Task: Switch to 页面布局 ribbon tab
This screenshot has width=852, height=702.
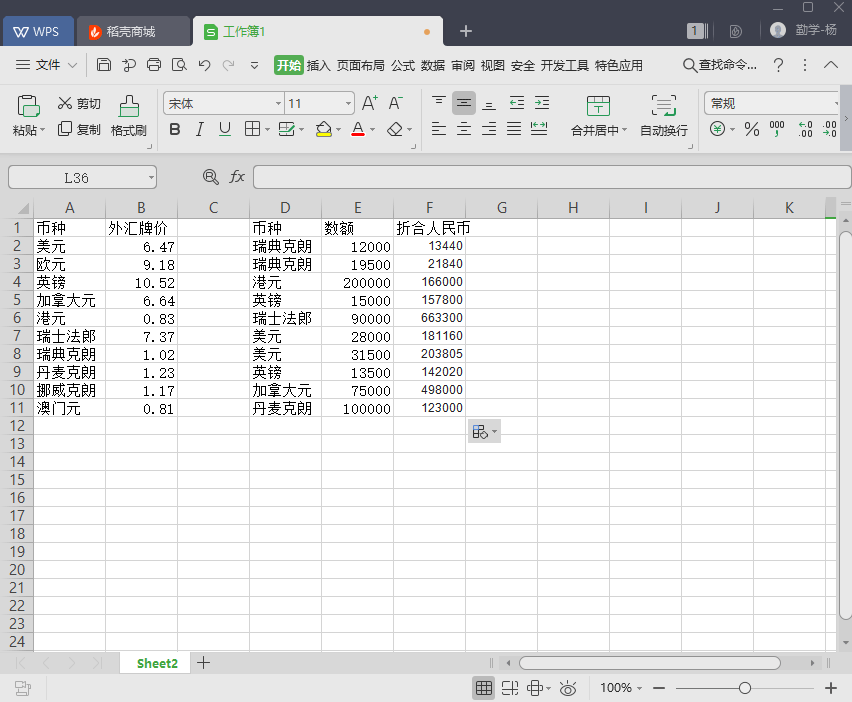Action: (x=360, y=65)
